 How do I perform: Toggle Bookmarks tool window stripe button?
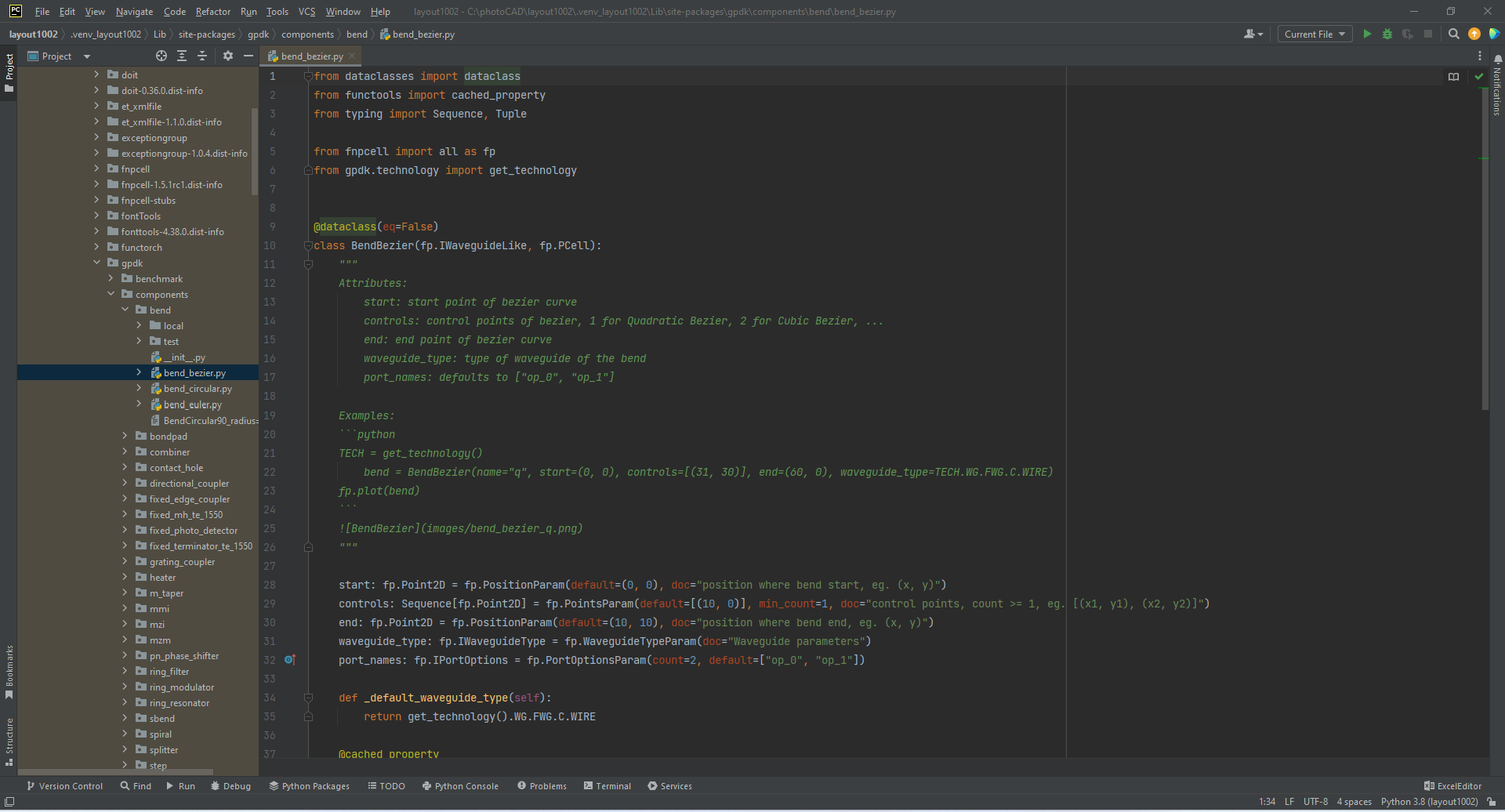[x=9, y=672]
